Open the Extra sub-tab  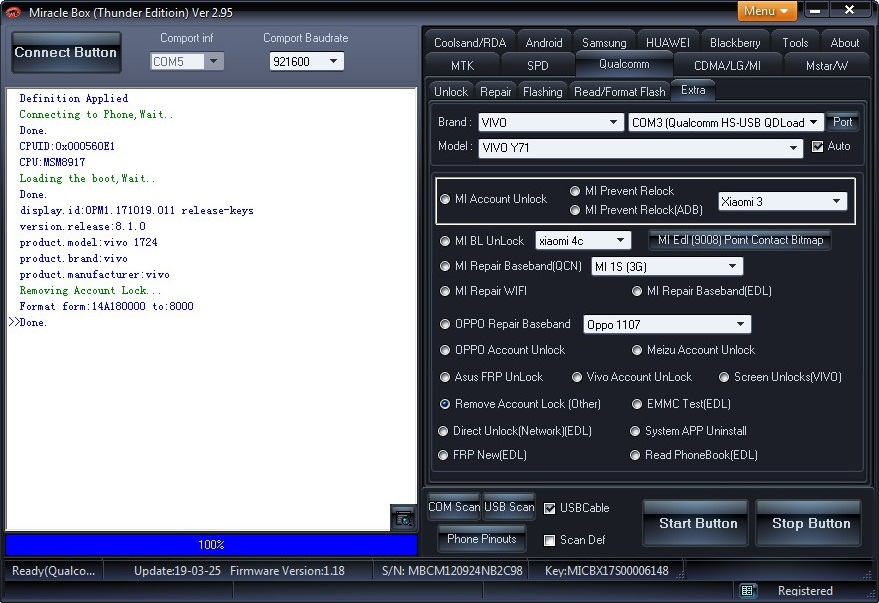(x=693, y=90)
